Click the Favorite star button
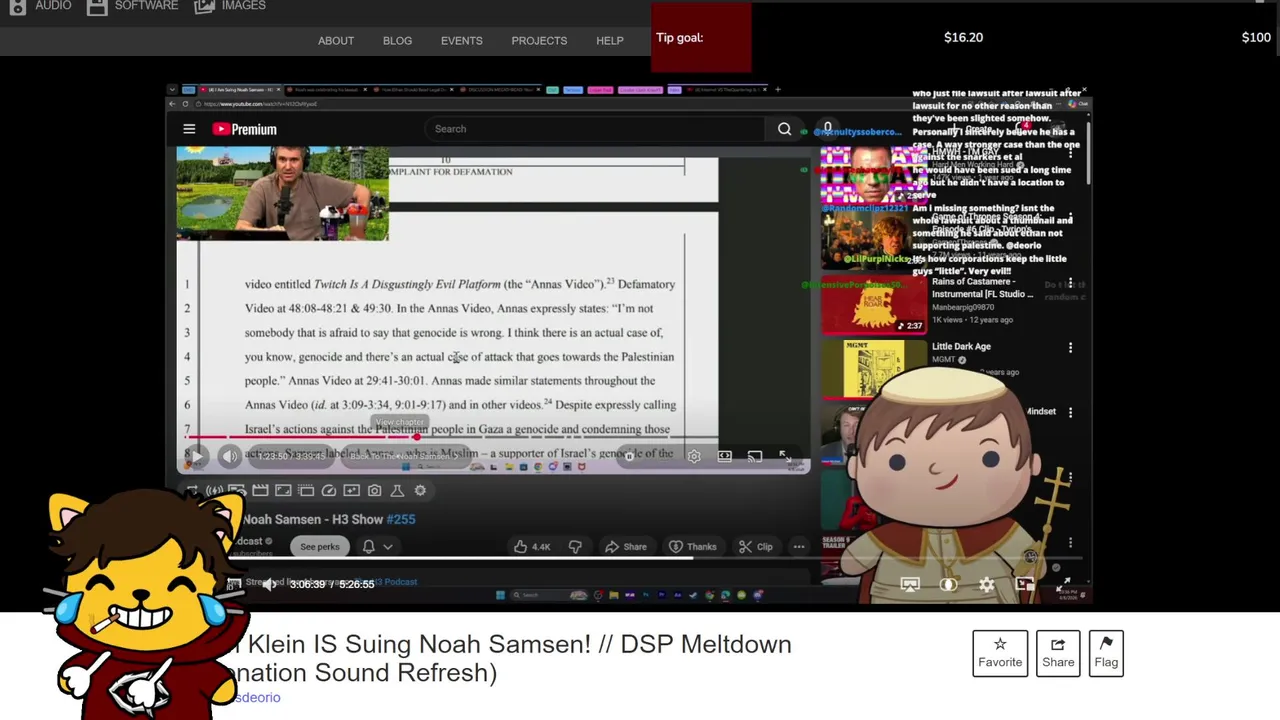 pos(1000,653)
